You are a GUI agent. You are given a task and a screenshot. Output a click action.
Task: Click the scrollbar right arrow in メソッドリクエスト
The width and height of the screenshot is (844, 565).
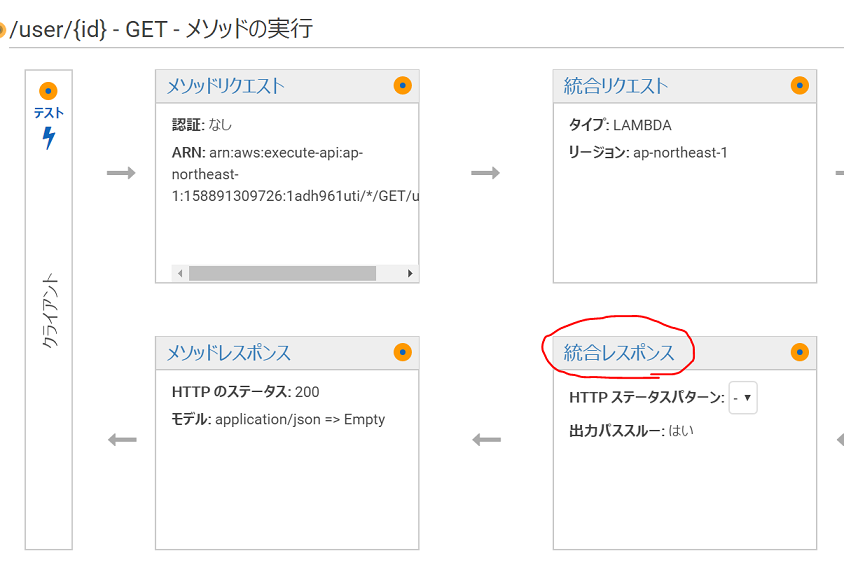(x=410, y=273)
